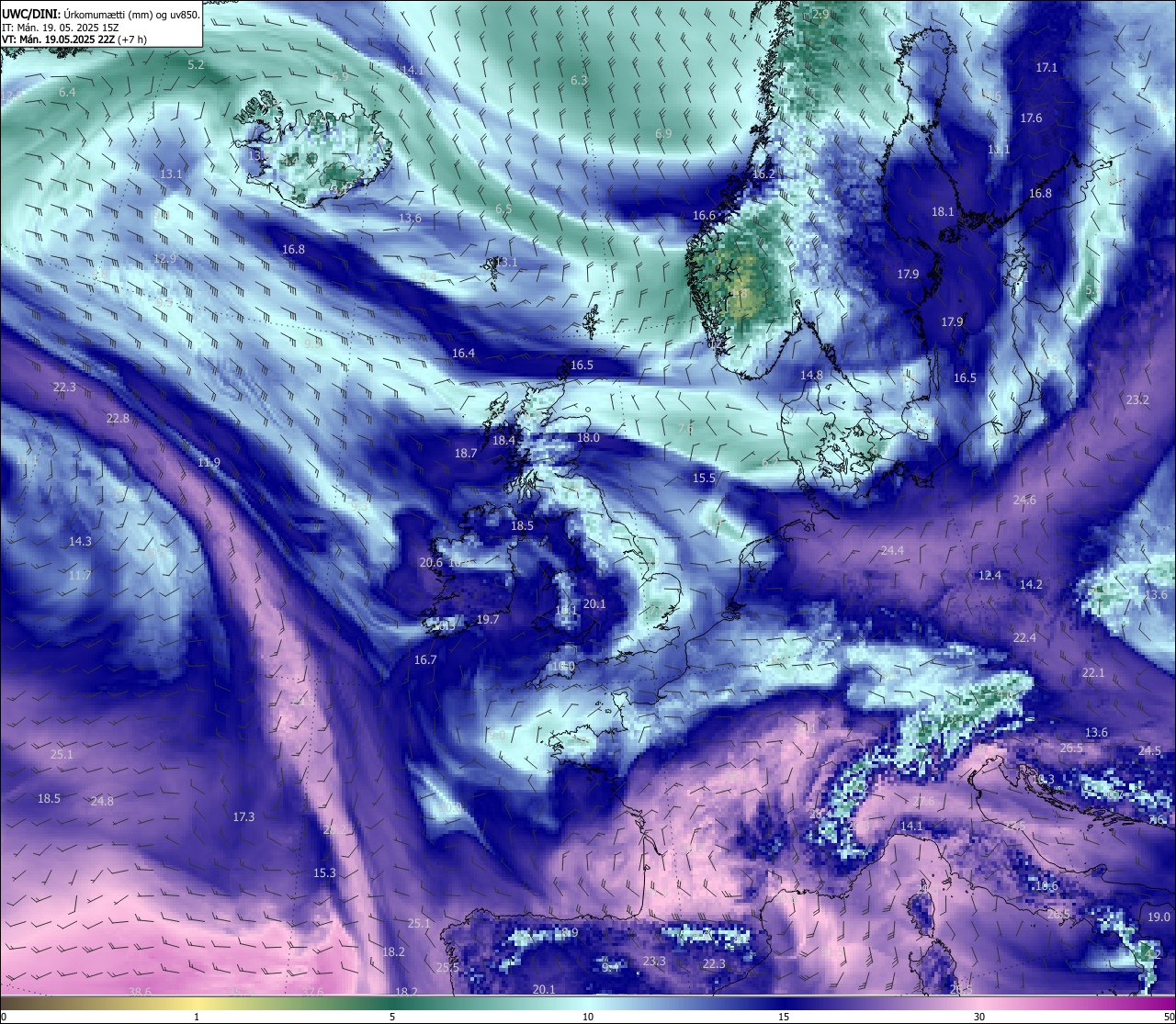
Task: Click the 26.5 value over the Balkans
Action: 1071,748
